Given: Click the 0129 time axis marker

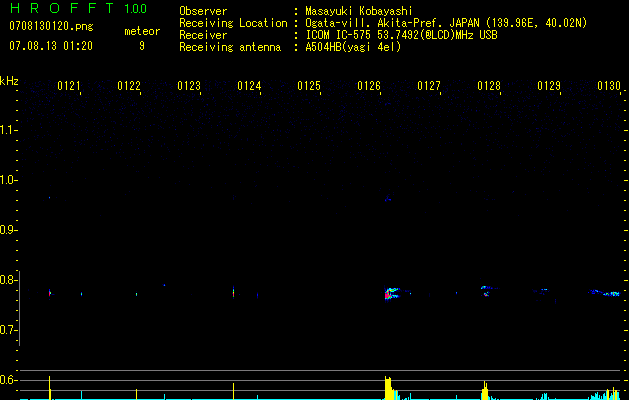Looking at the screenshot, I should (549, 86).
